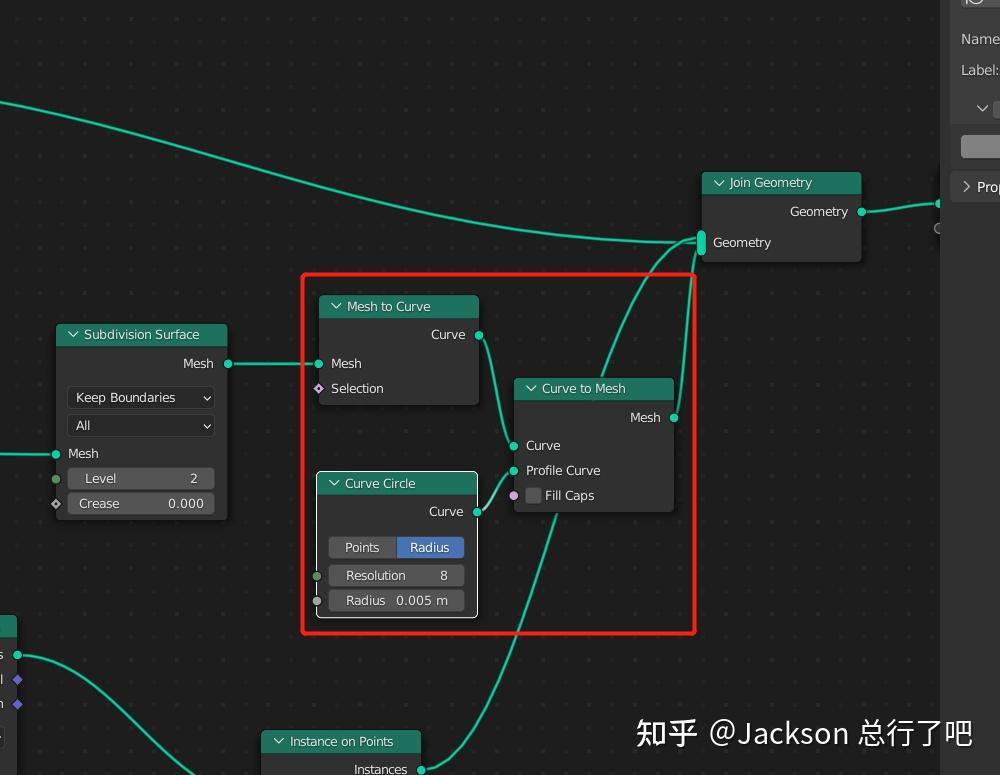Click the Profile Curve input socket

pyautogui.click(x=514, y=471)
